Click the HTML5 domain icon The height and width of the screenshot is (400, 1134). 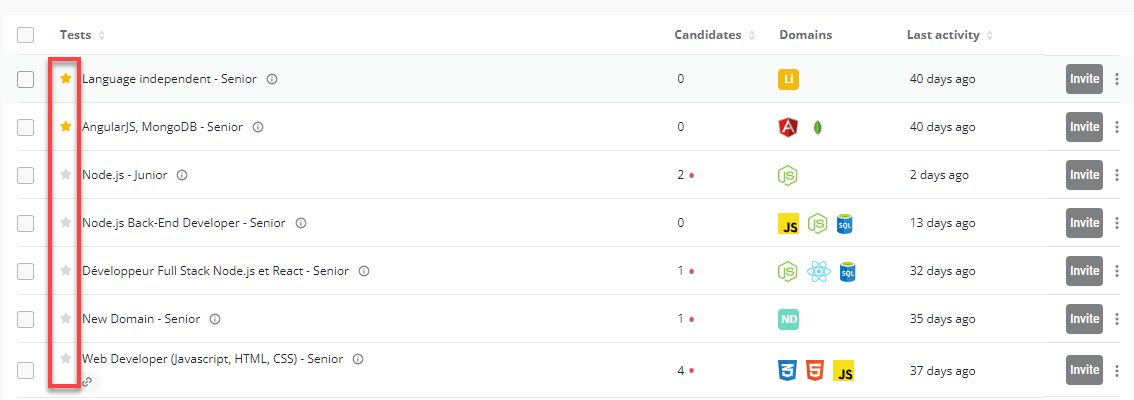[x=816, y=371]
